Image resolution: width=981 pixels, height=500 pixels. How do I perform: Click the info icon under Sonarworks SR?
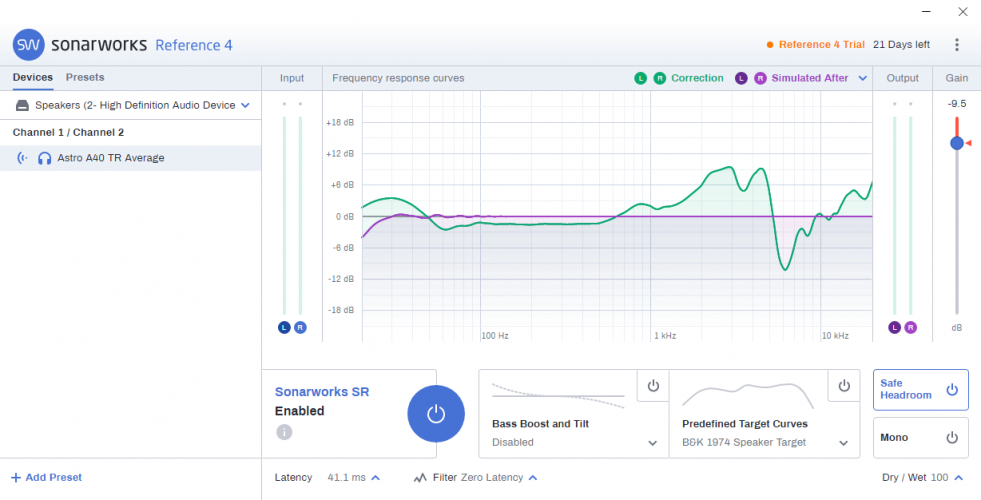[284, 432]
